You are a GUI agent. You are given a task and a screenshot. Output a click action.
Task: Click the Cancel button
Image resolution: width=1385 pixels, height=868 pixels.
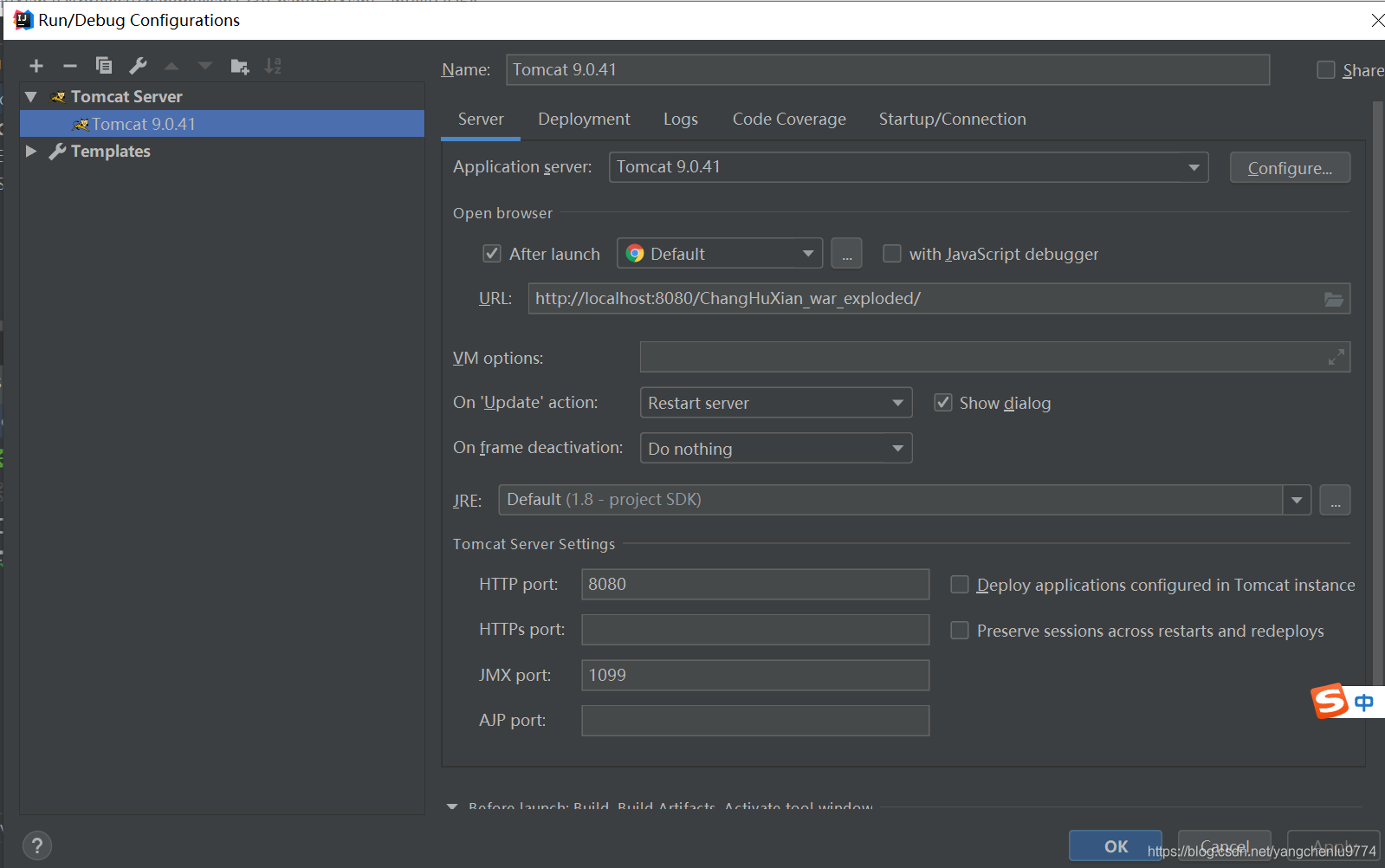1225,846
